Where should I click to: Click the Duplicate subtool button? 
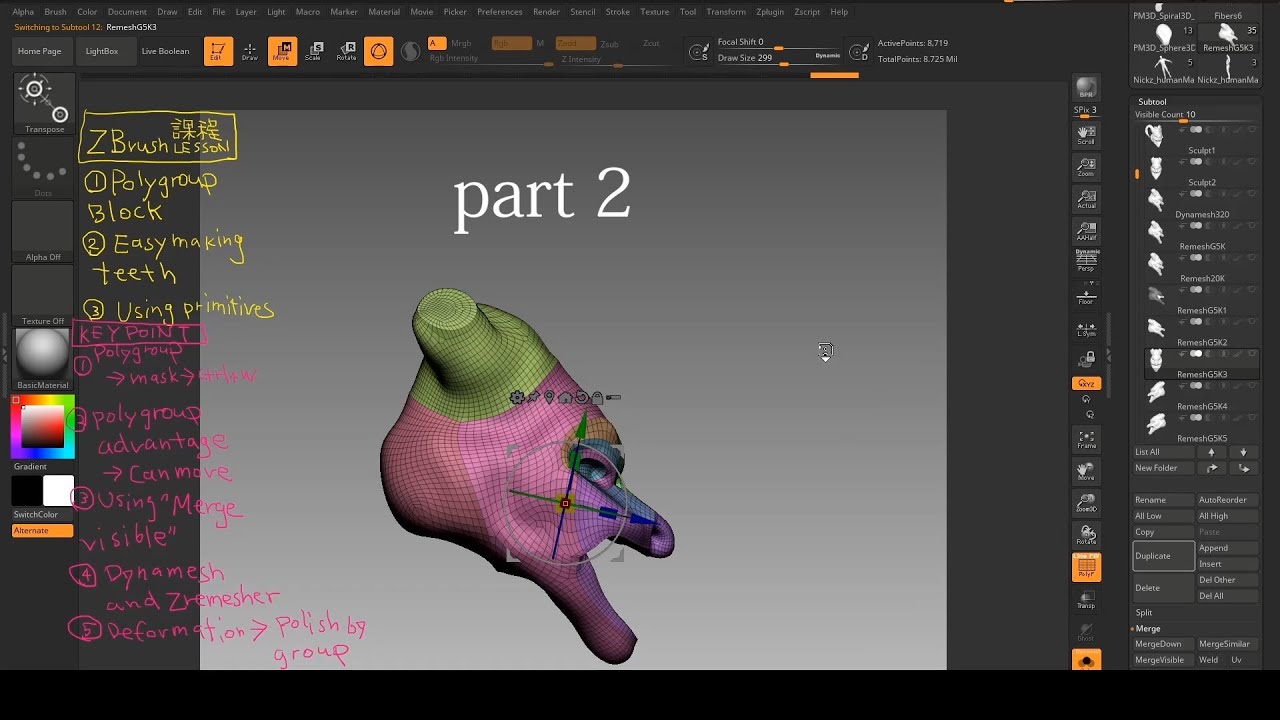tap(1164, 556)
